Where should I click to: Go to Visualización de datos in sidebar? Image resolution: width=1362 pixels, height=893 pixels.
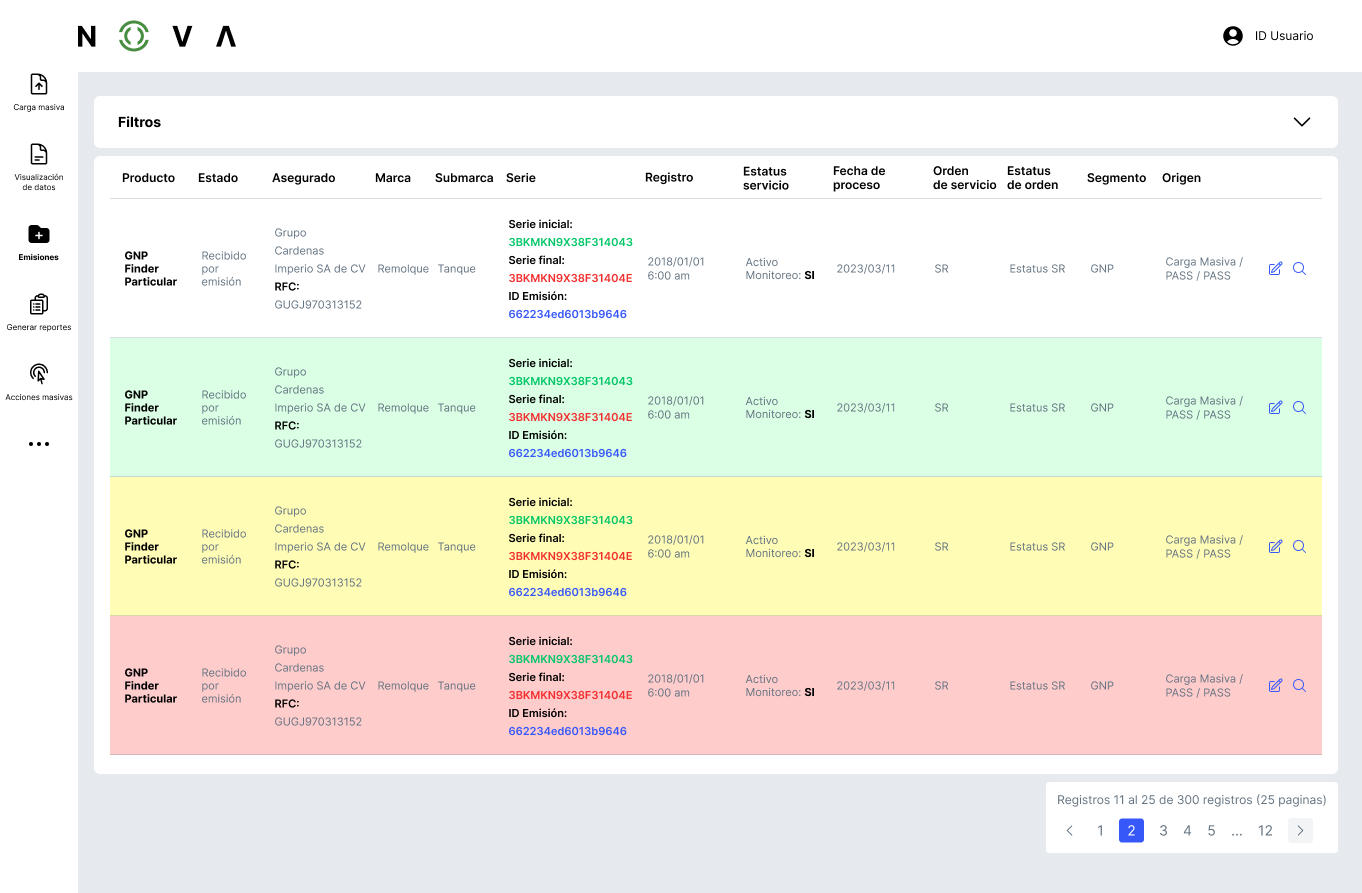(39, 166)
